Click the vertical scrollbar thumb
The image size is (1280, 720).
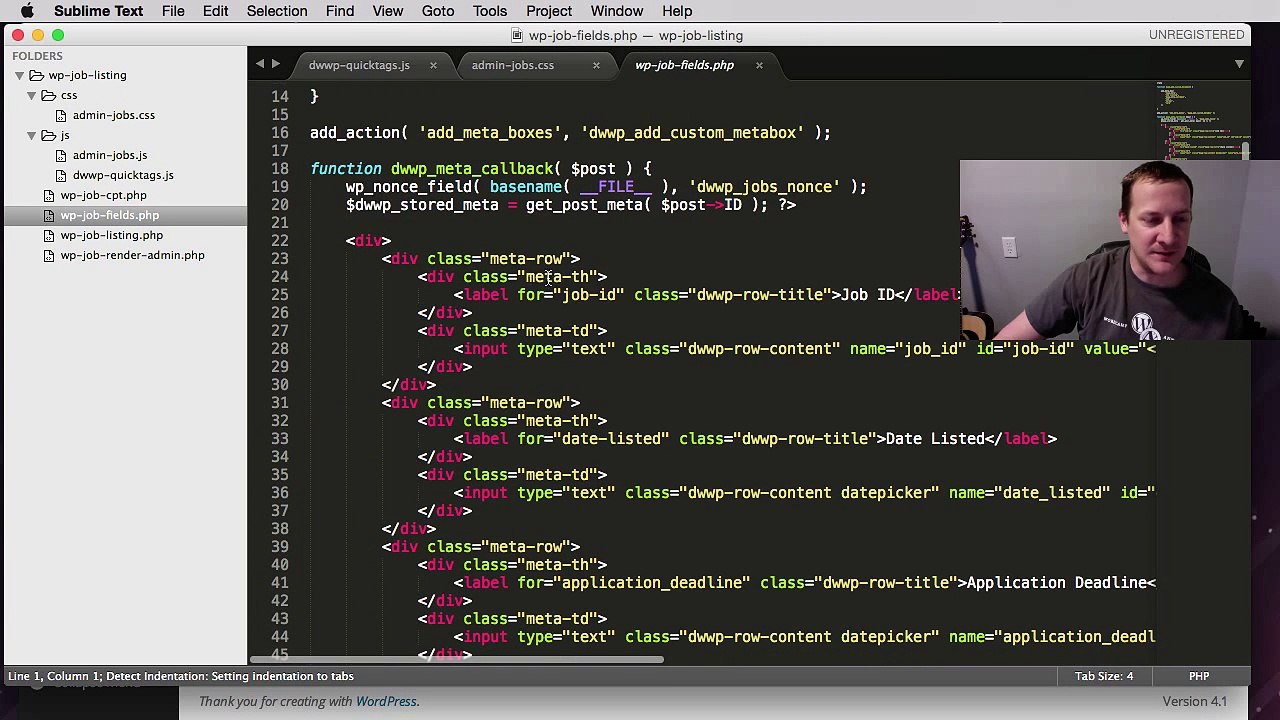tap(1245, 151)
